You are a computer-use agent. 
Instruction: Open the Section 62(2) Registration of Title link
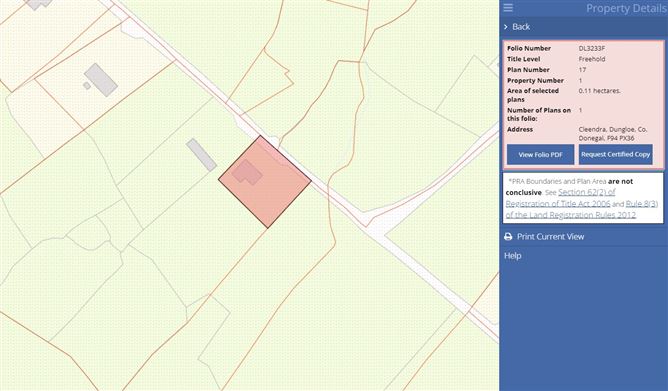(561, 198)
